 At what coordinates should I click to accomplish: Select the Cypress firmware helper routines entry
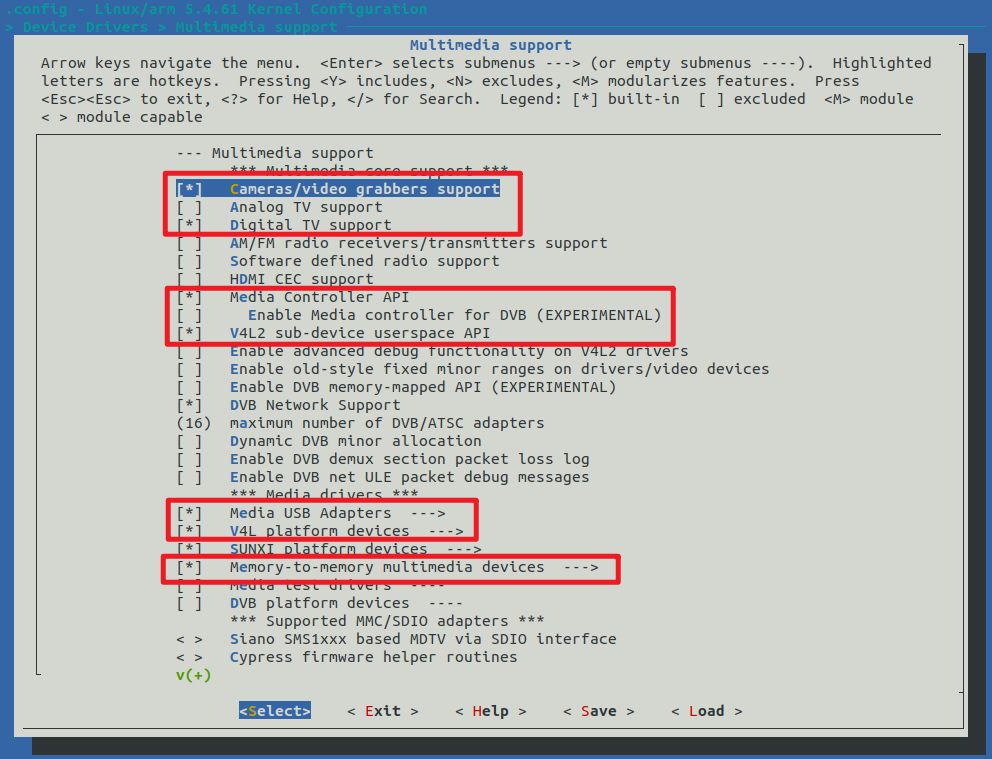373,657
